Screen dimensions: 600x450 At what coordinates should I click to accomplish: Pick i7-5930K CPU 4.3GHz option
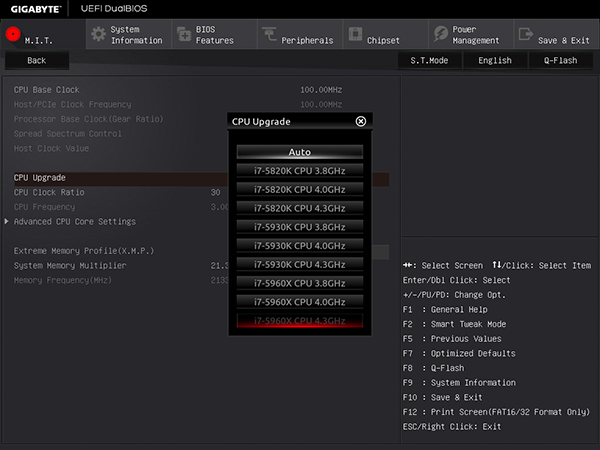[x=300, y=264]
